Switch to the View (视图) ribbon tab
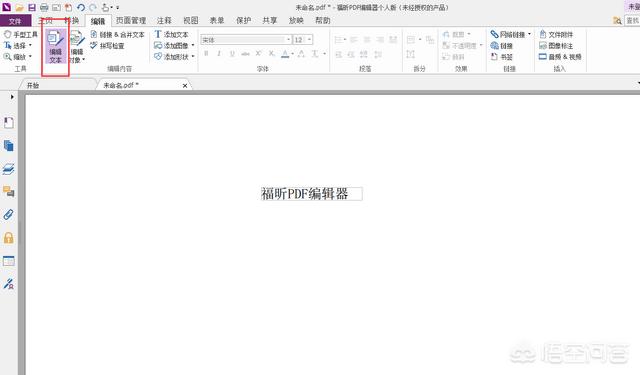This screenshot has height=375, width=640. [191, 20]
